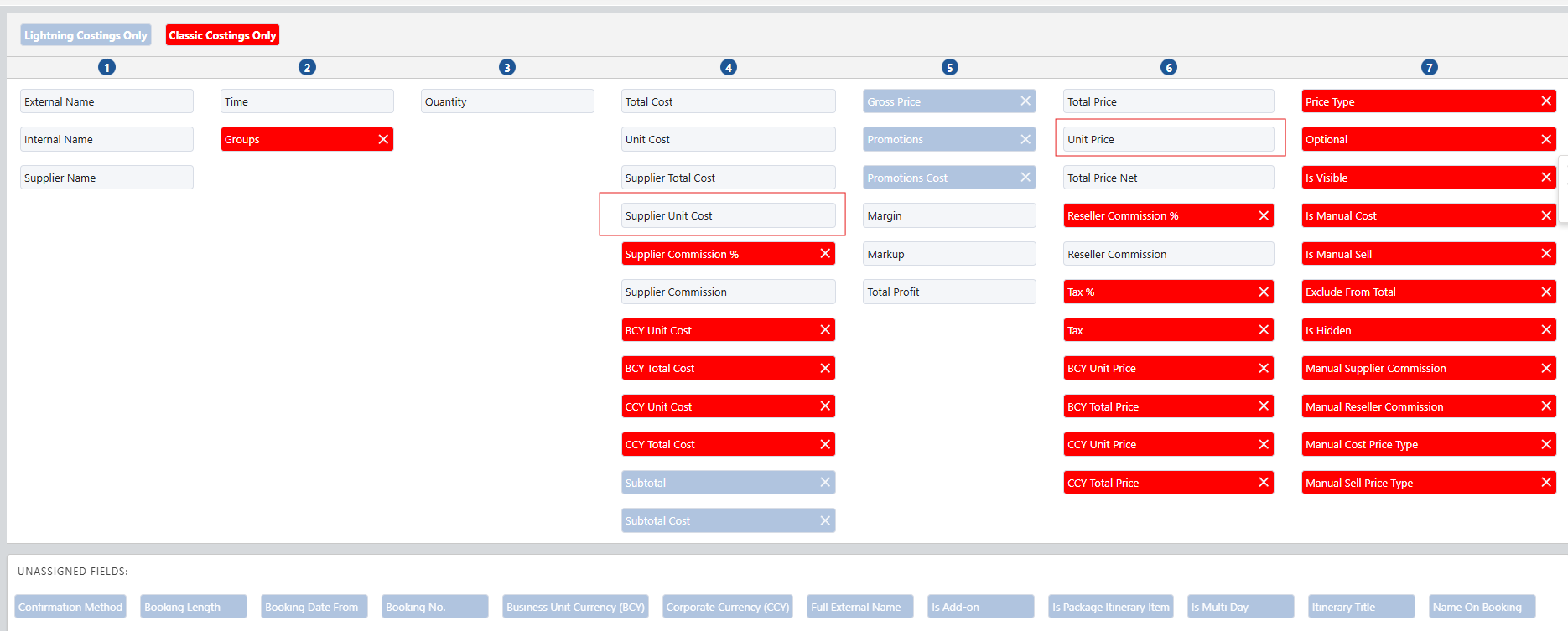Screen dimensions: 1568x631
Task: Remove the Subtotal Cost field
Action: click(825, 521)
